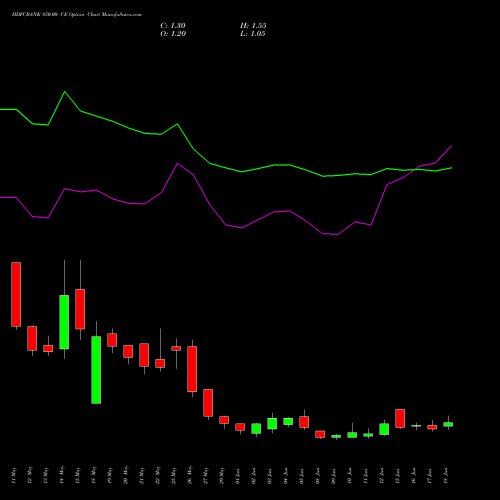
Task: Select the 11 May date label
Action: click(x=14, y=476)
